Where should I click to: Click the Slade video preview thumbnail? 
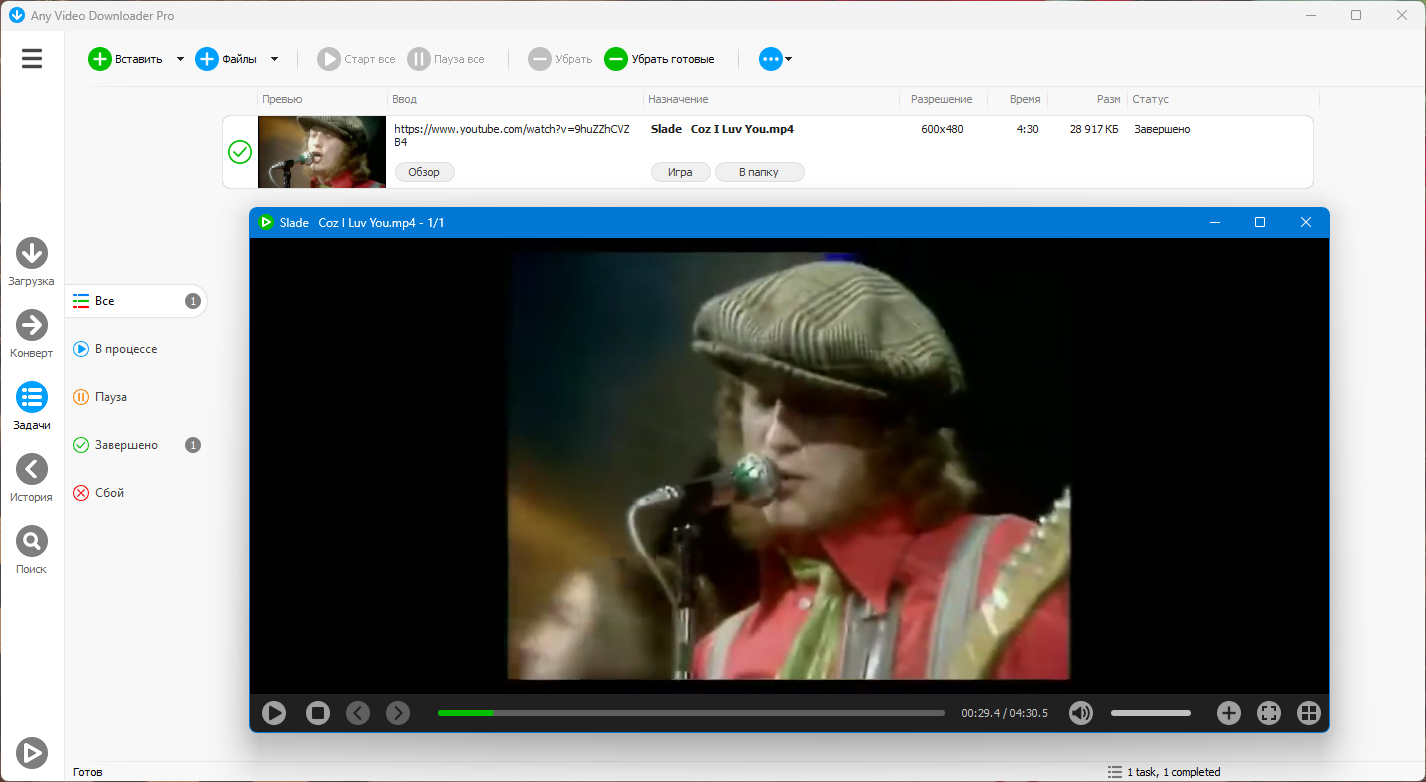point(322,152)
